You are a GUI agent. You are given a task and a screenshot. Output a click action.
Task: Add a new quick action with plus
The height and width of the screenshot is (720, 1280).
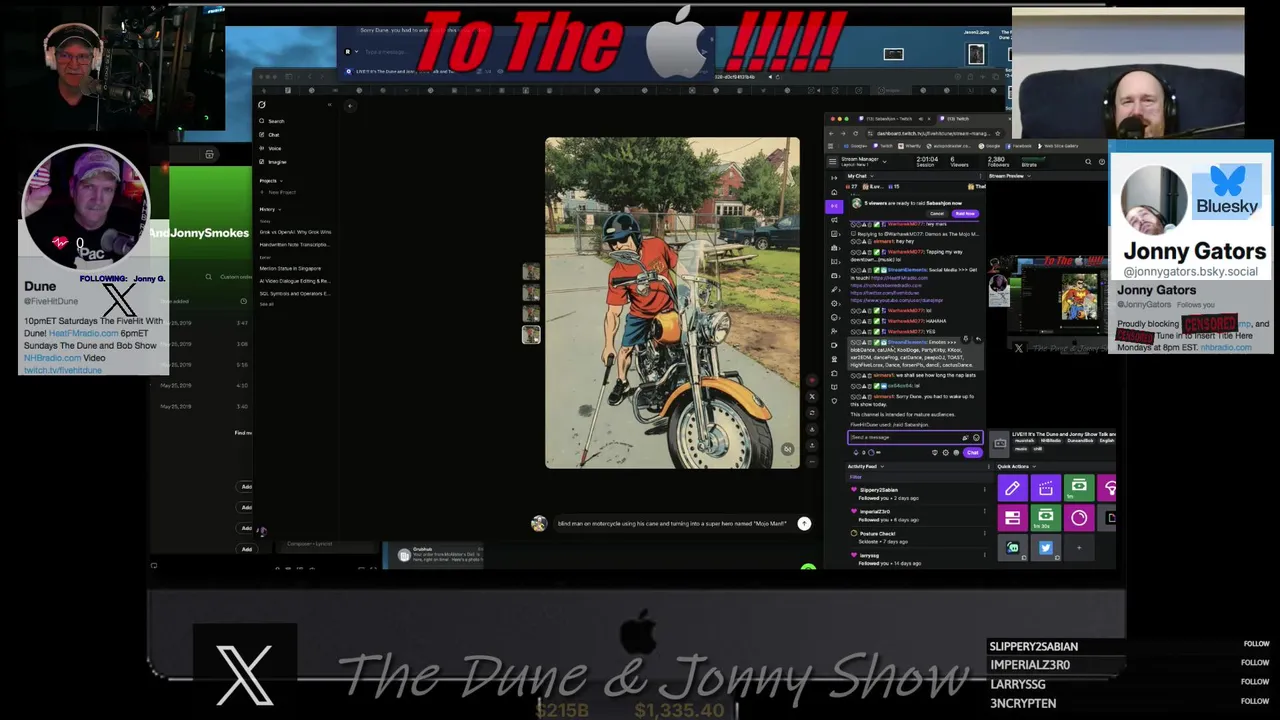[x=1079, y=548]
